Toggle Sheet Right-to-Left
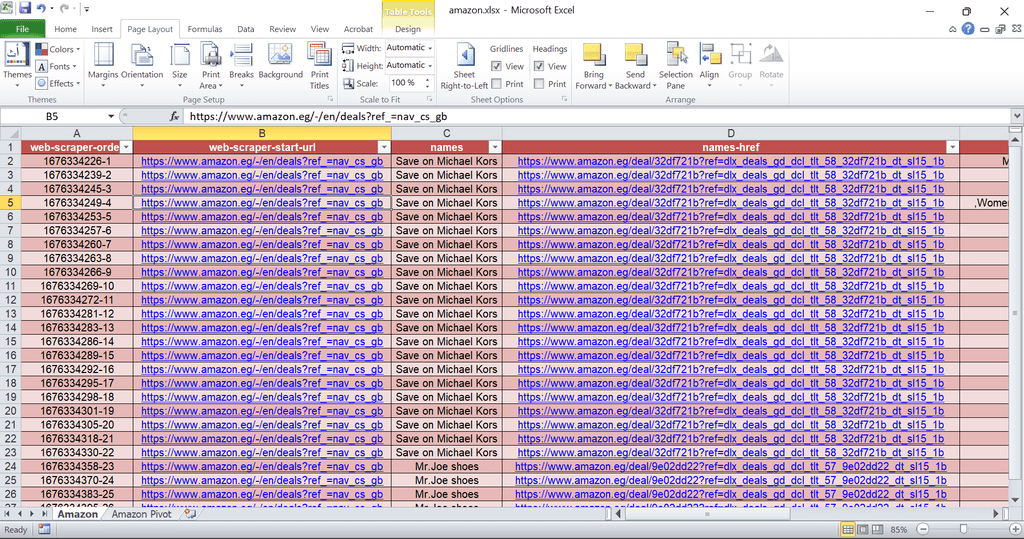Viewport: 1024px width, 539px height. (x=464, y=65)
